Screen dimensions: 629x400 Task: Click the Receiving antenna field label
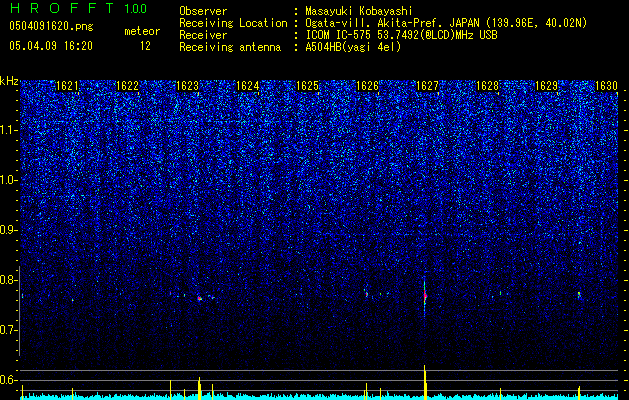(230, 47)
